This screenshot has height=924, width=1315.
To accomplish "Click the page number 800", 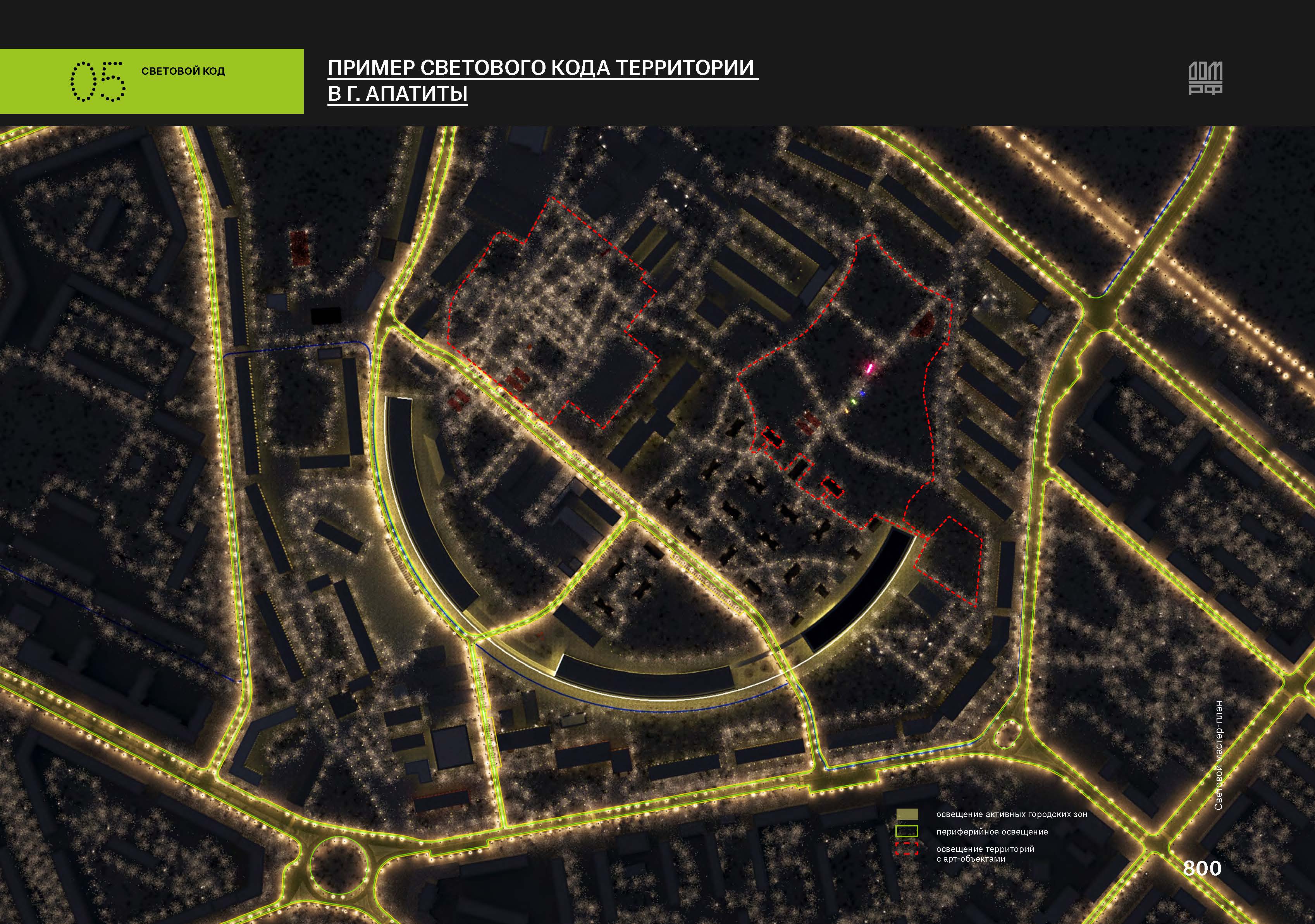I will pyautogui.click(x=1202, y=869).
